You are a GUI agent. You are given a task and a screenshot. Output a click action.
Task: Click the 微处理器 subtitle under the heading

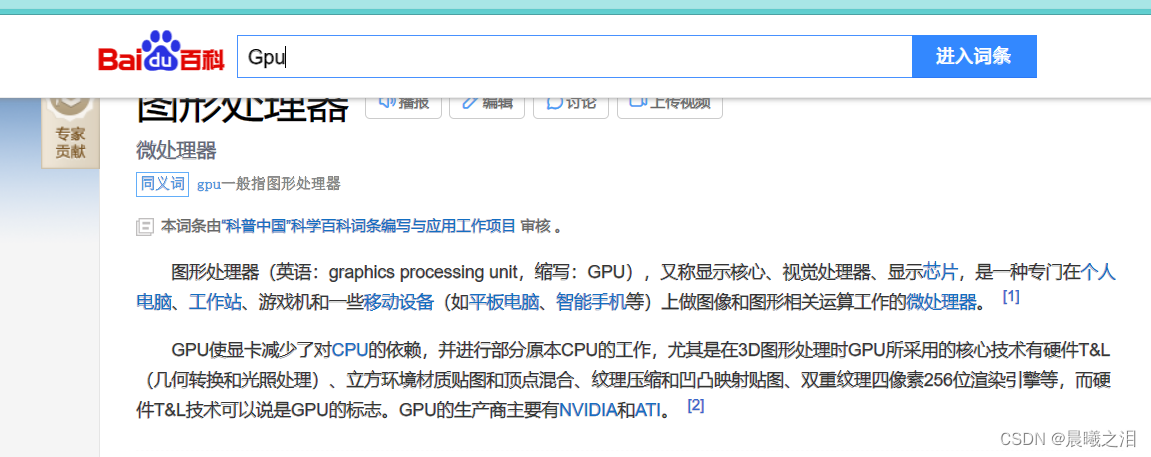pos(176,151)
